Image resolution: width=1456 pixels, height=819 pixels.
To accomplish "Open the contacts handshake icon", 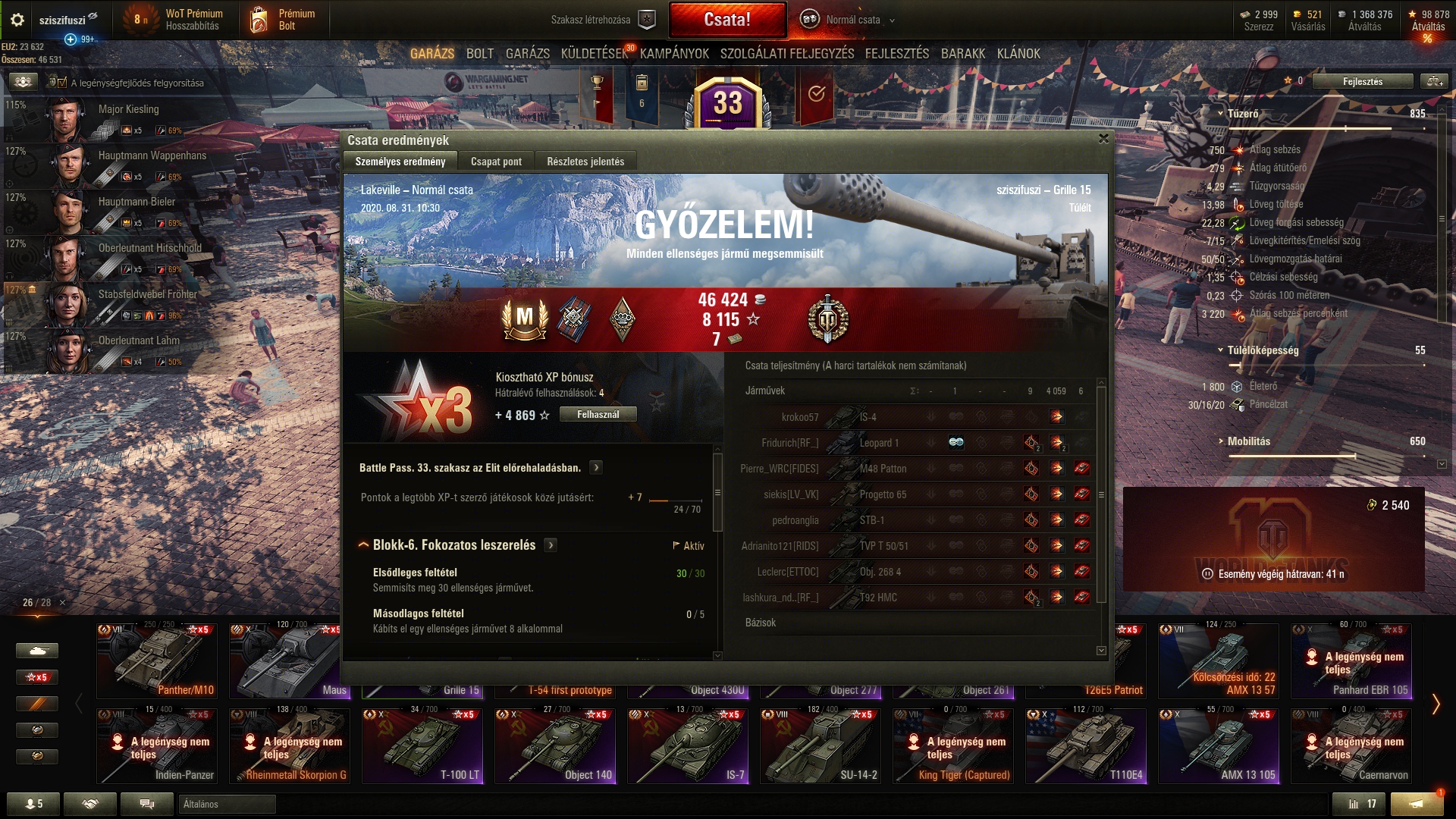I will coord(90,804).
